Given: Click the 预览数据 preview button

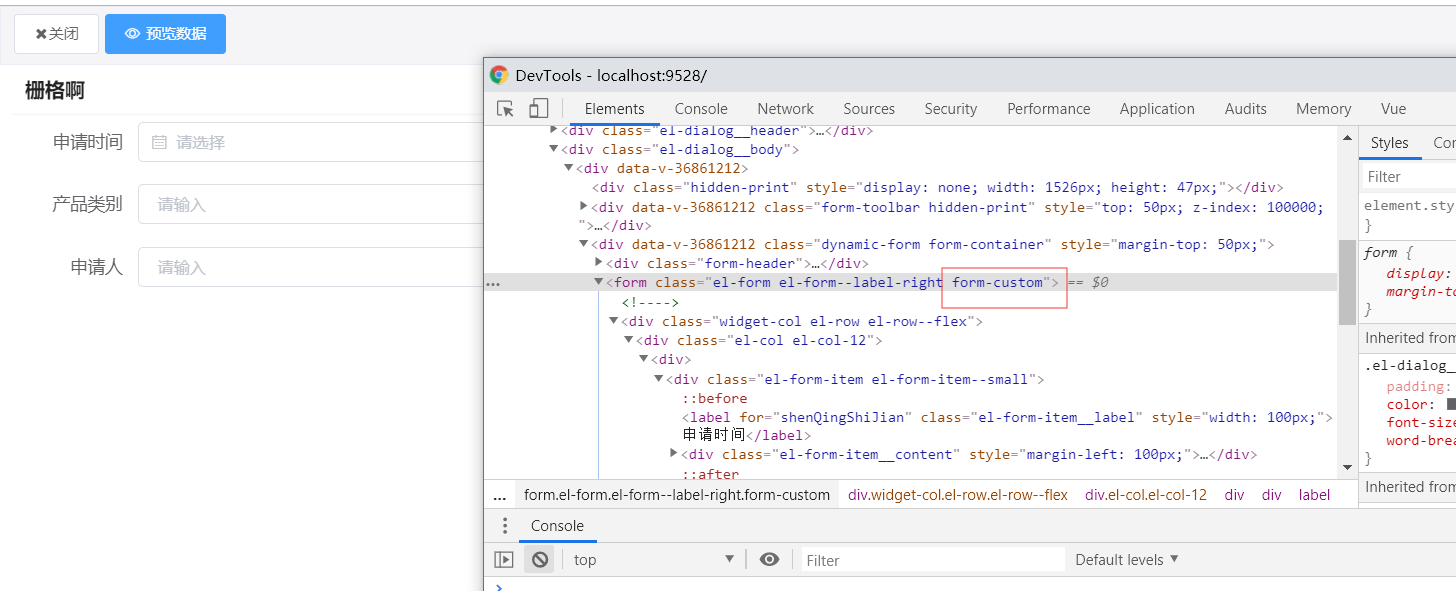Looking at the screenshot, I should click(x=165, y=34).
